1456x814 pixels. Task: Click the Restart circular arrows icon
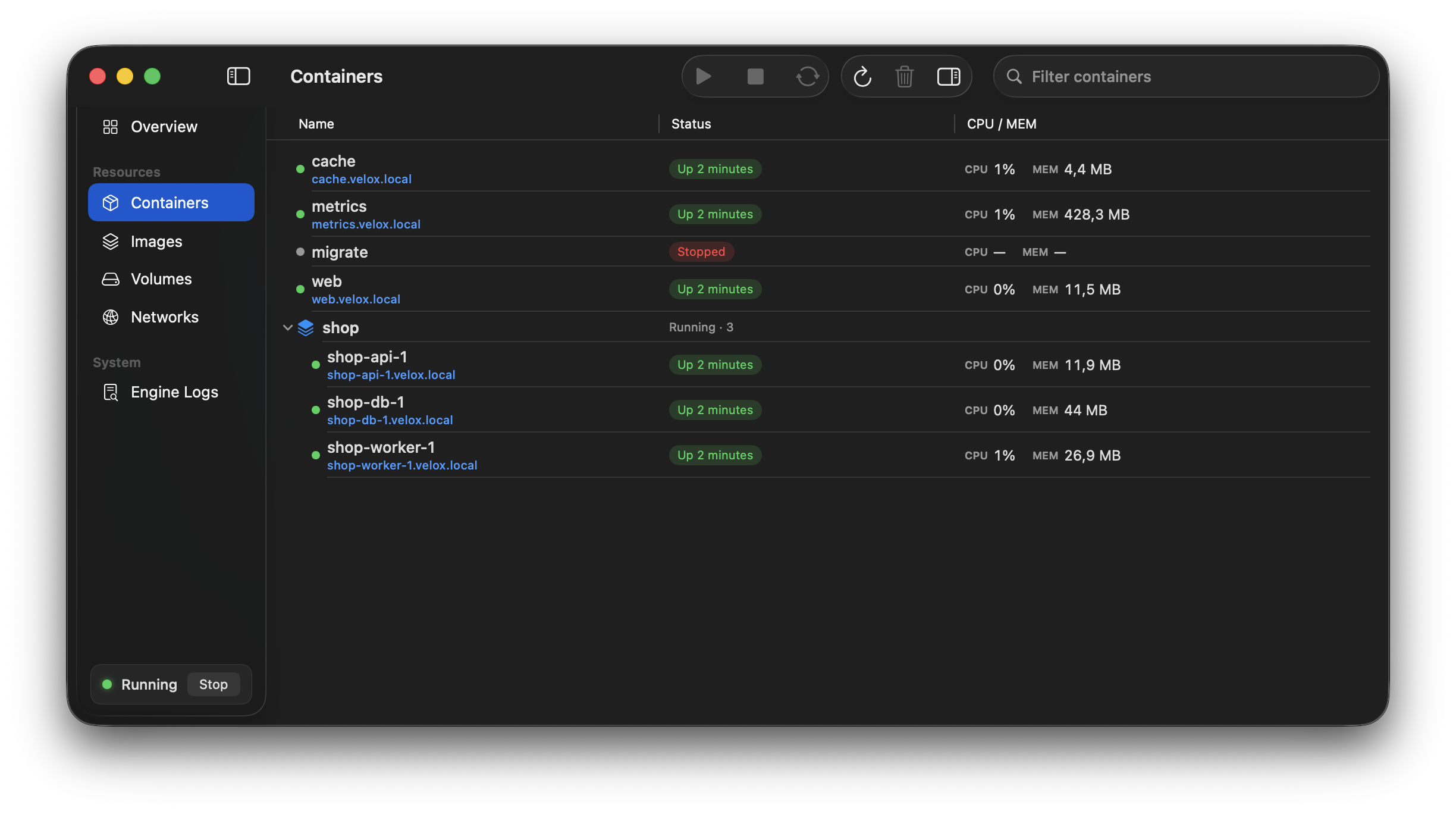(x=807, y=76)
